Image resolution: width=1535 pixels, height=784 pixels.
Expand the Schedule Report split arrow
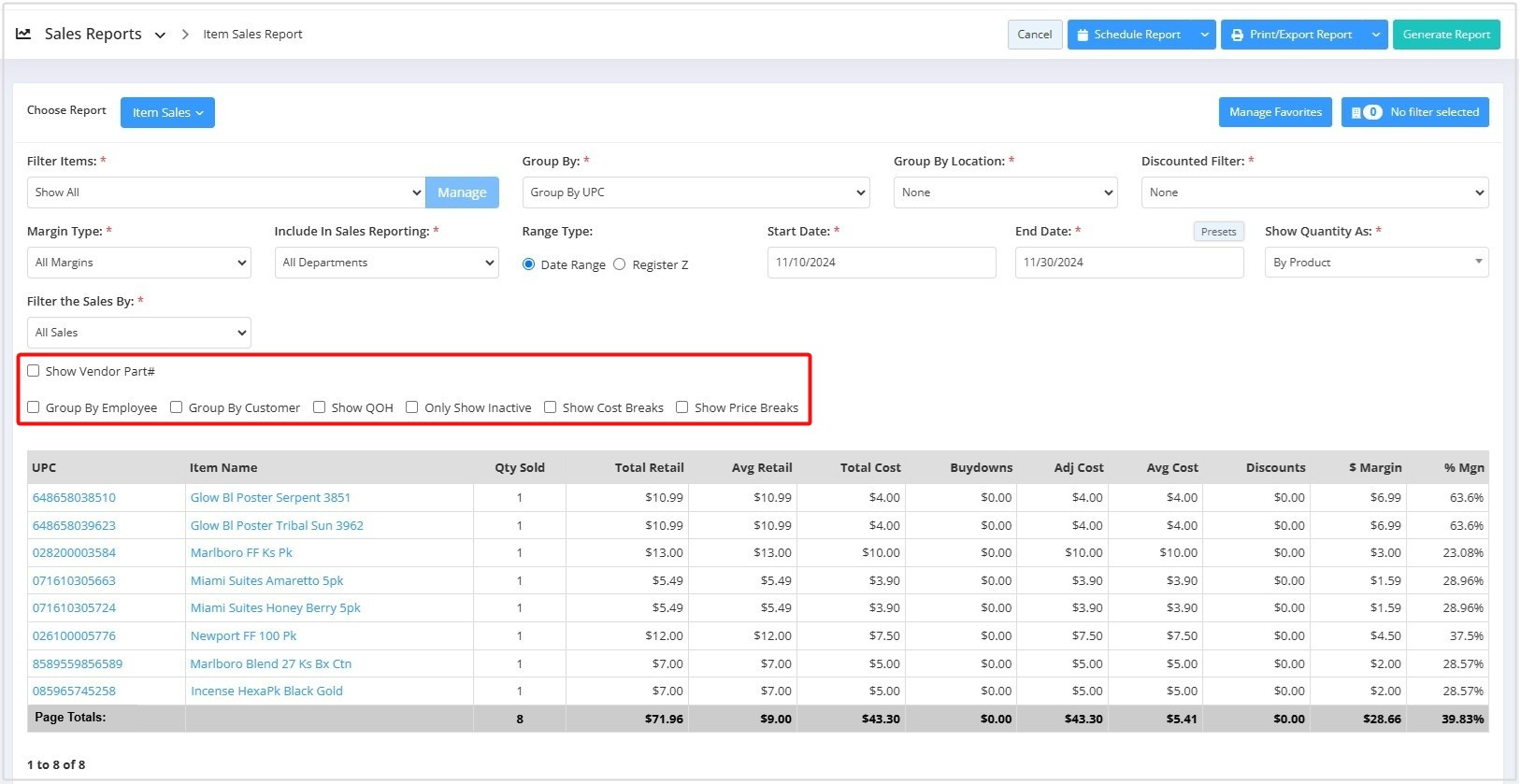tap(1204, 35)
